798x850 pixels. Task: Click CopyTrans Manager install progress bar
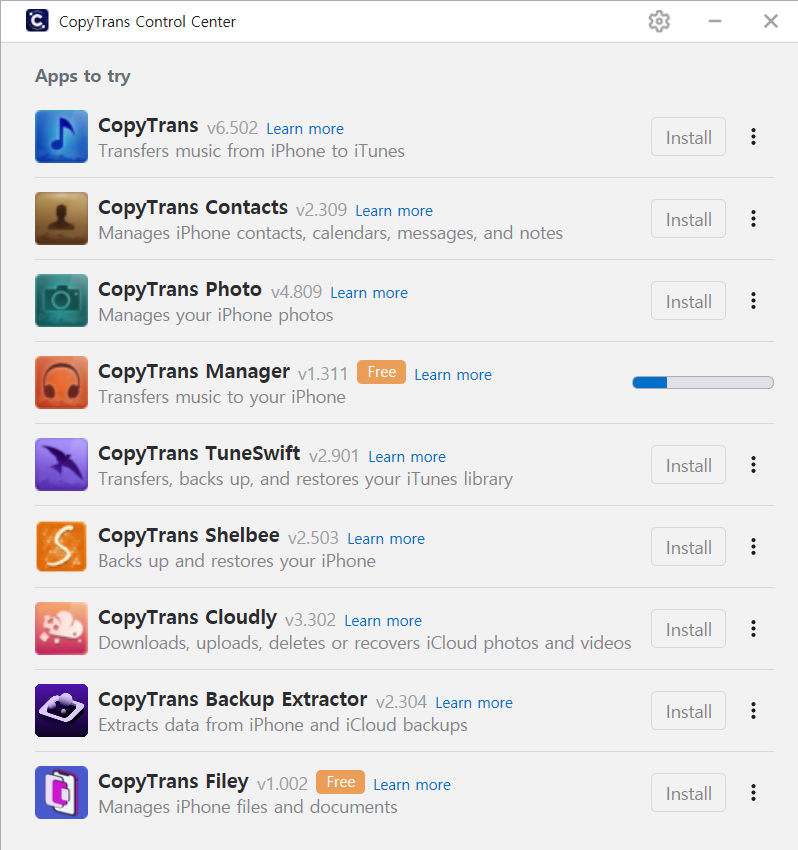coord(703,383)
